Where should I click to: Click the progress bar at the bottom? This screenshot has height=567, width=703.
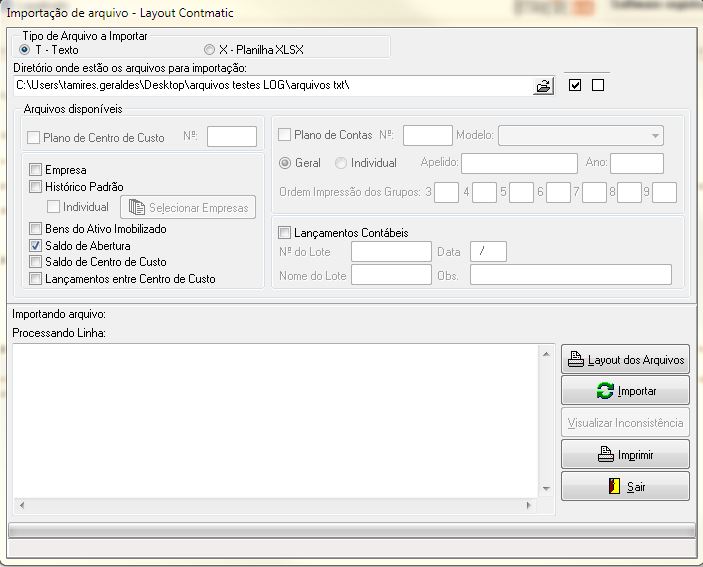click(351, 530)
